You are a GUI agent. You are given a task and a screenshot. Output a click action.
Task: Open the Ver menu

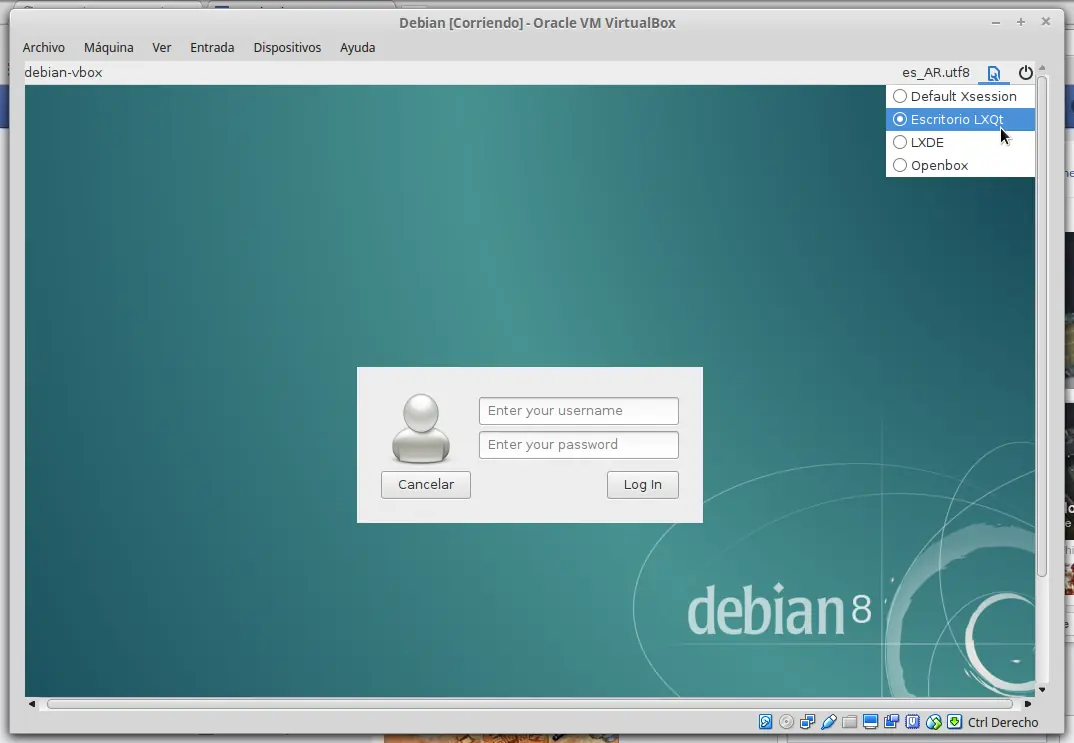click(x=162, y=47)
